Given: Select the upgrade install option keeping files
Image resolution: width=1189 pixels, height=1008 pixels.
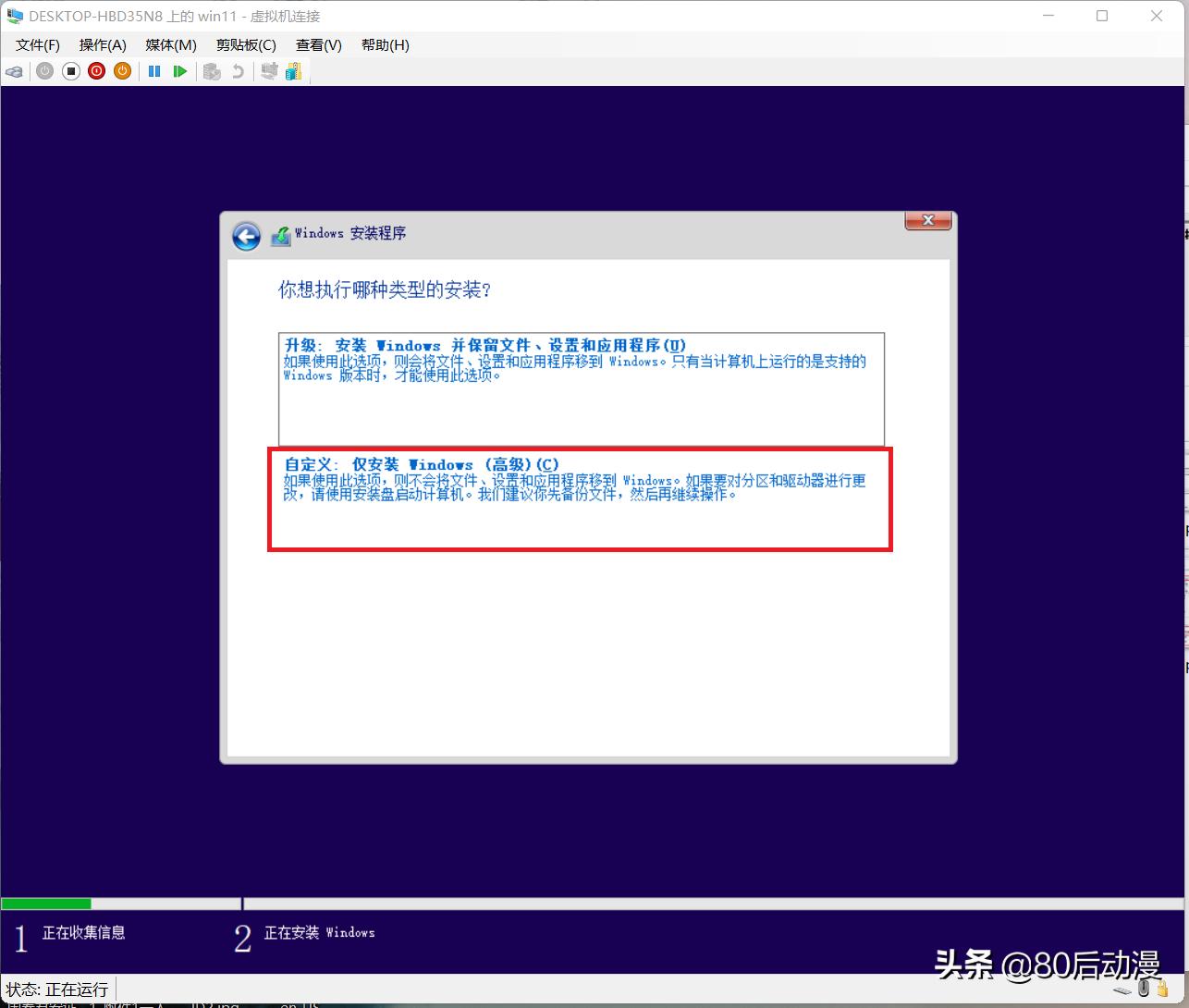Looking at the screenshot, I should 580,388.
